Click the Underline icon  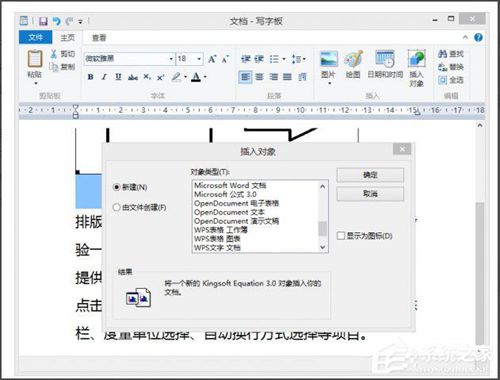[x=118, y=77]
